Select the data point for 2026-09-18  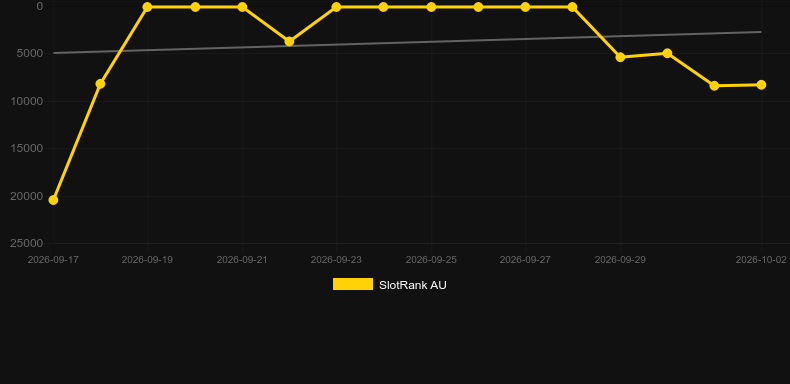(x=100, y=84)
